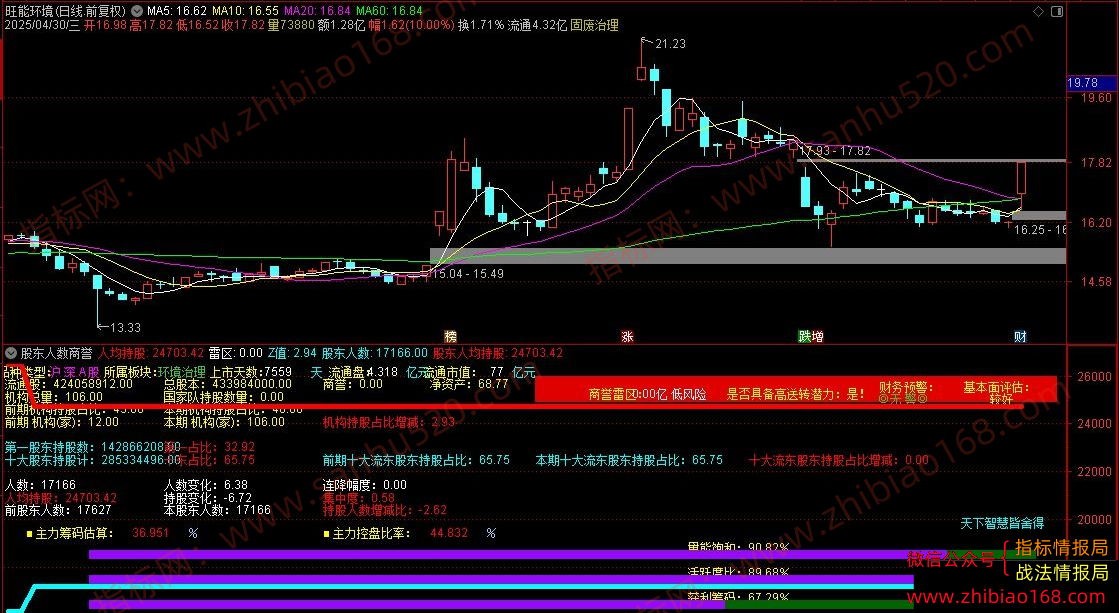Toggle the side panel icon in chart corner
Image resolution: width=1119 pixels, height=613 pixels.
point(1057,11)
